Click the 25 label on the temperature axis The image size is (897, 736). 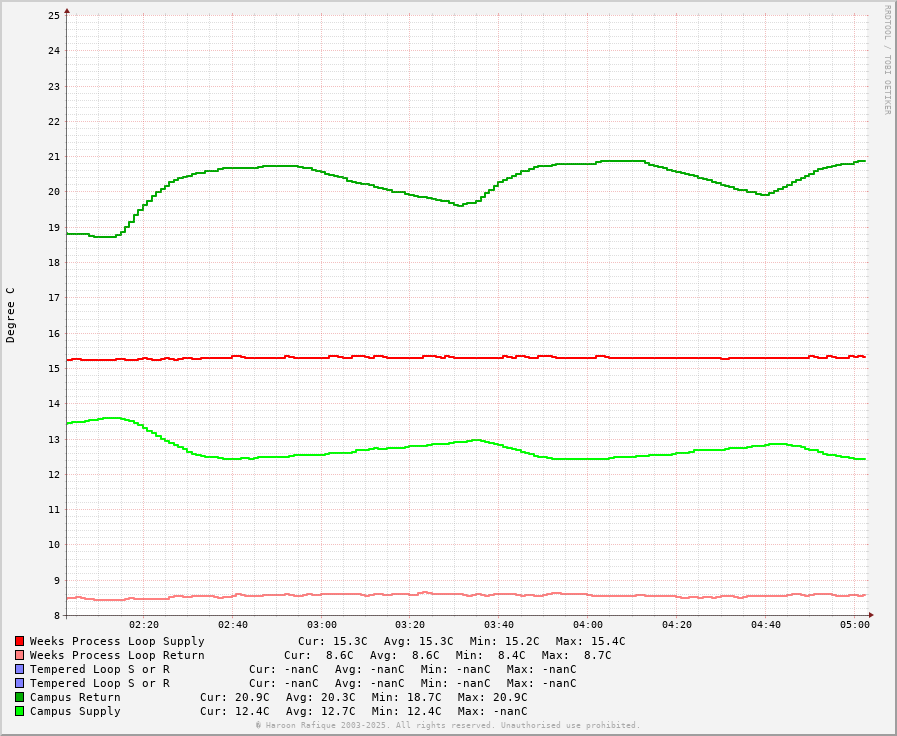[x=54, y=16]
